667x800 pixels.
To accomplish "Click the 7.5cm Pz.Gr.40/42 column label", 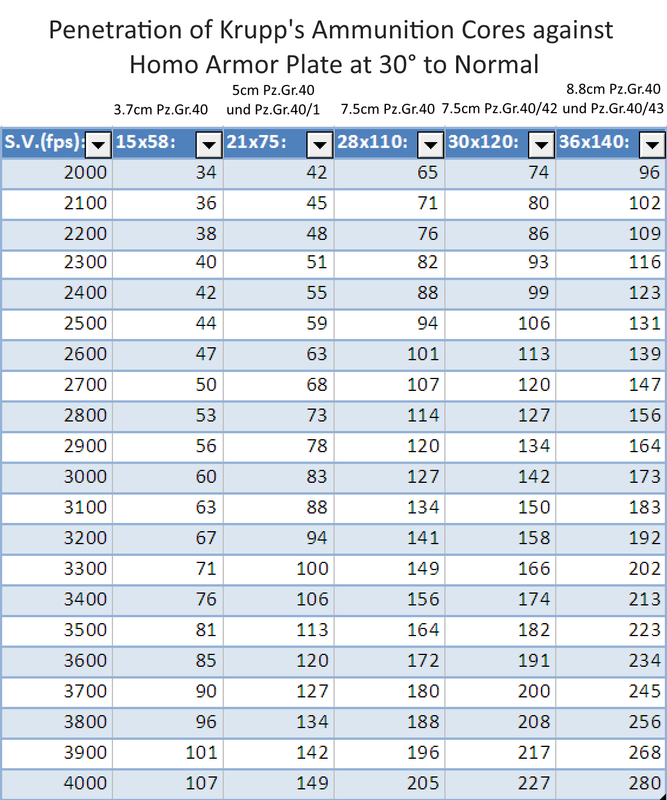I will [x=499, y=109].
